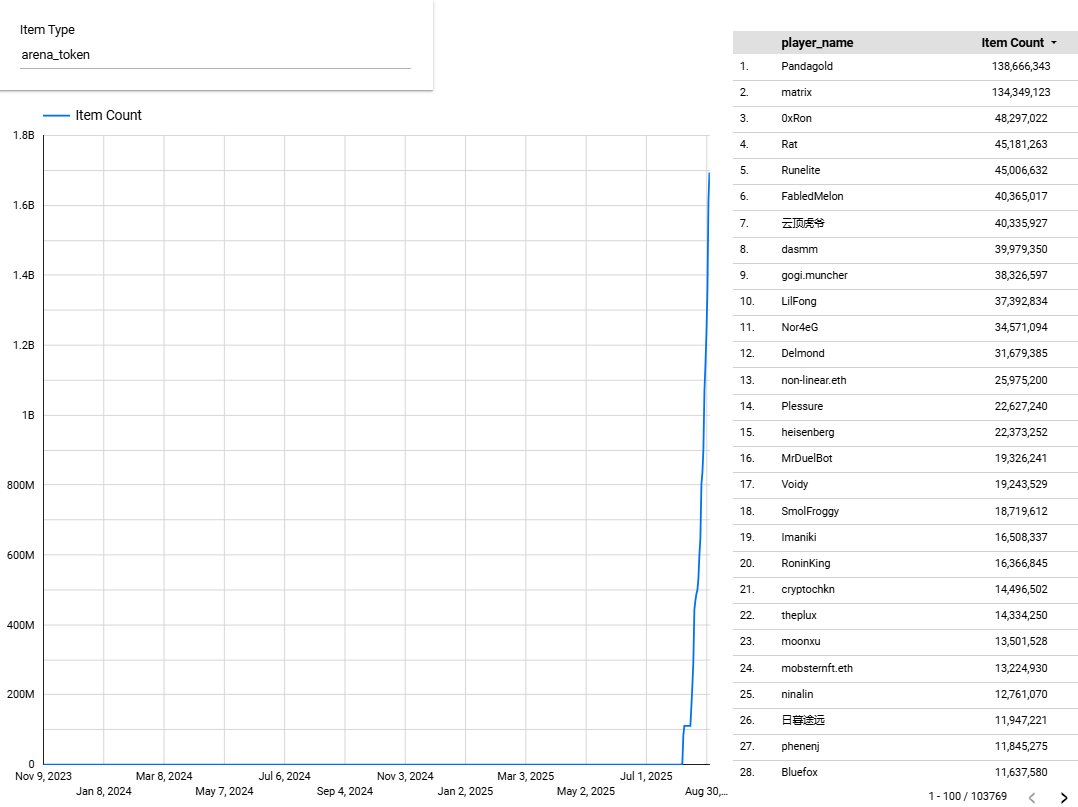This screenshot has width=1078, height=807.
Task: Sort by Item Count descending arrow
Action: click(x=1054, y=43)
